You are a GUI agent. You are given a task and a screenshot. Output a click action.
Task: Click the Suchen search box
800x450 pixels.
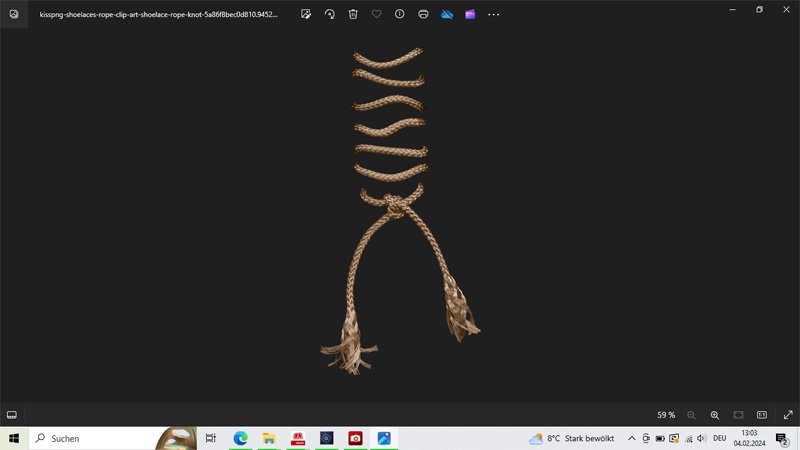pos(95,438)
